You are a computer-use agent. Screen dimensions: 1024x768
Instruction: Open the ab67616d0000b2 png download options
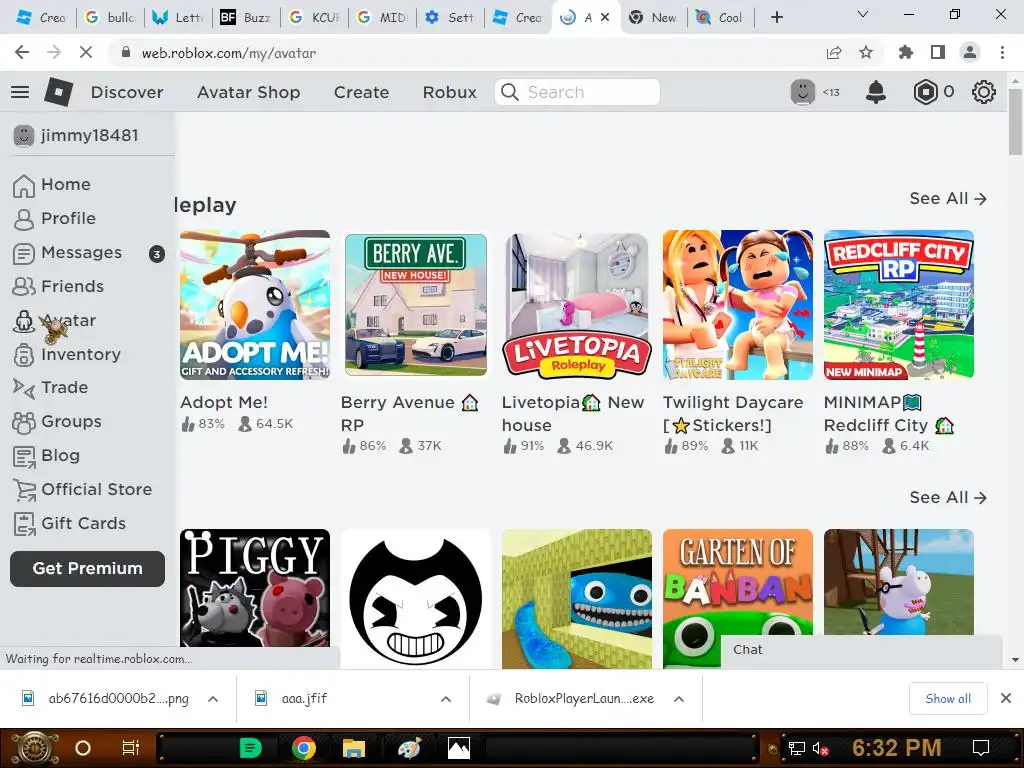click(213, 699)
